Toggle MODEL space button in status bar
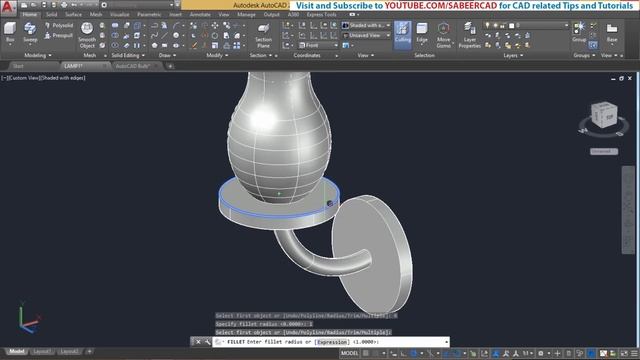640x360 pixels. [x=349, y=353]
